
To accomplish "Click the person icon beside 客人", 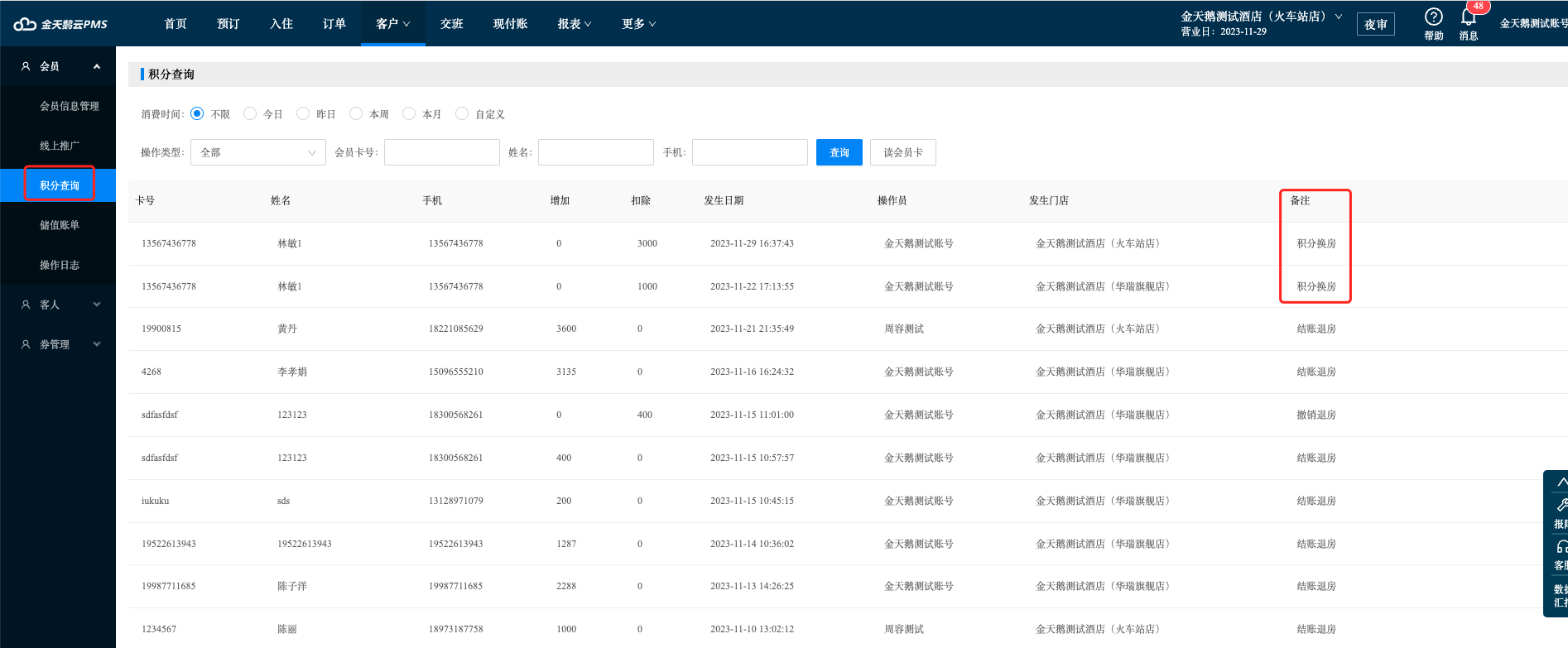I will [26, 305].
